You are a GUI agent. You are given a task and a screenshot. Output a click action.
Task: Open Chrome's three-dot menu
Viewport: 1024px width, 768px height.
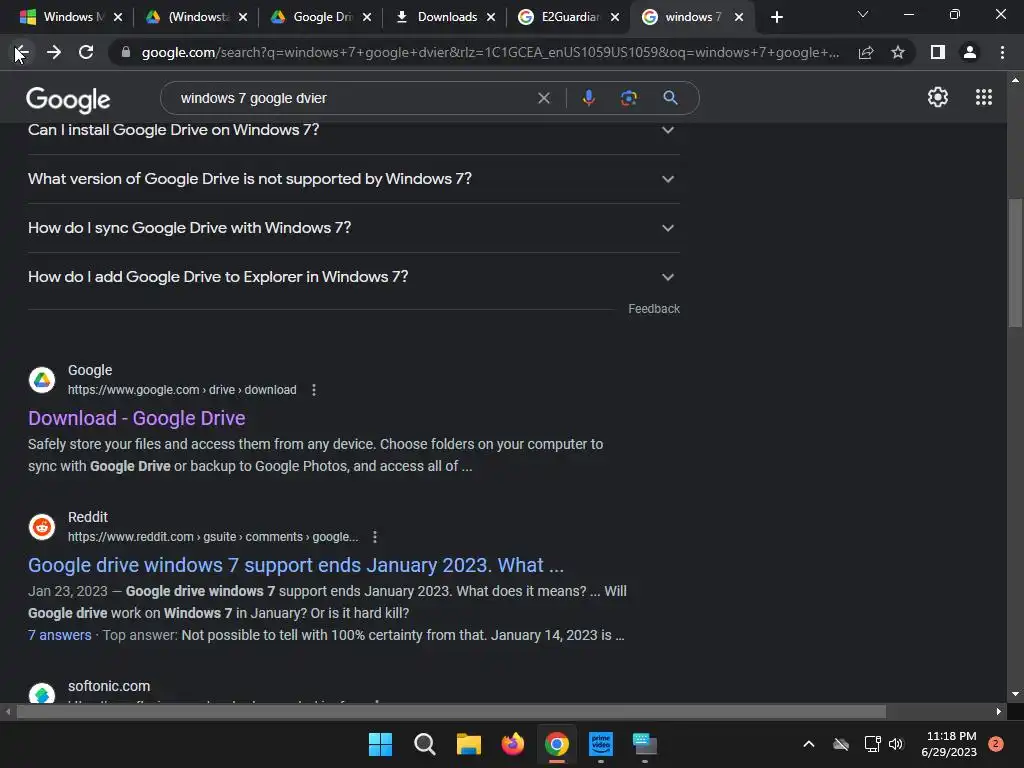[x=1002, y=52]
